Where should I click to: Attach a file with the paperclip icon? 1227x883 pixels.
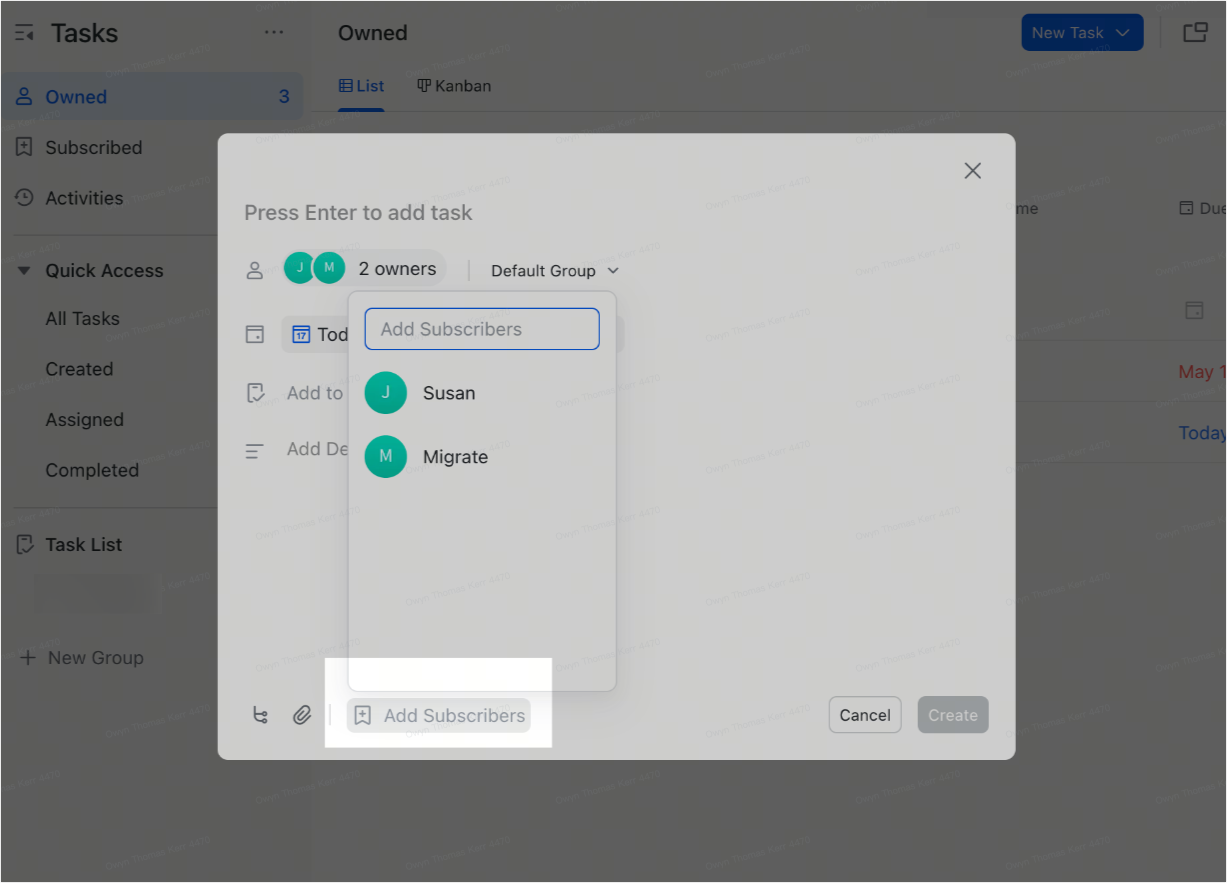(x=302, y=715)
